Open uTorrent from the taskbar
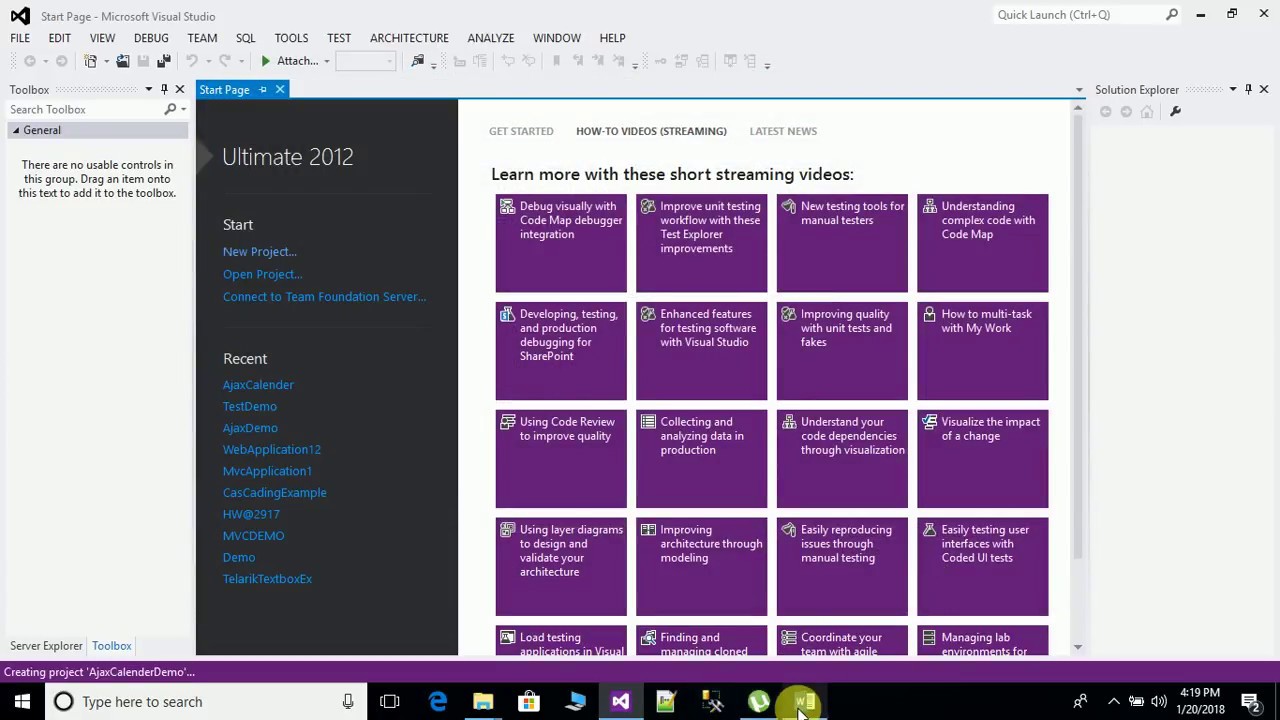The image size is (1280, 720). pos(758,702)
